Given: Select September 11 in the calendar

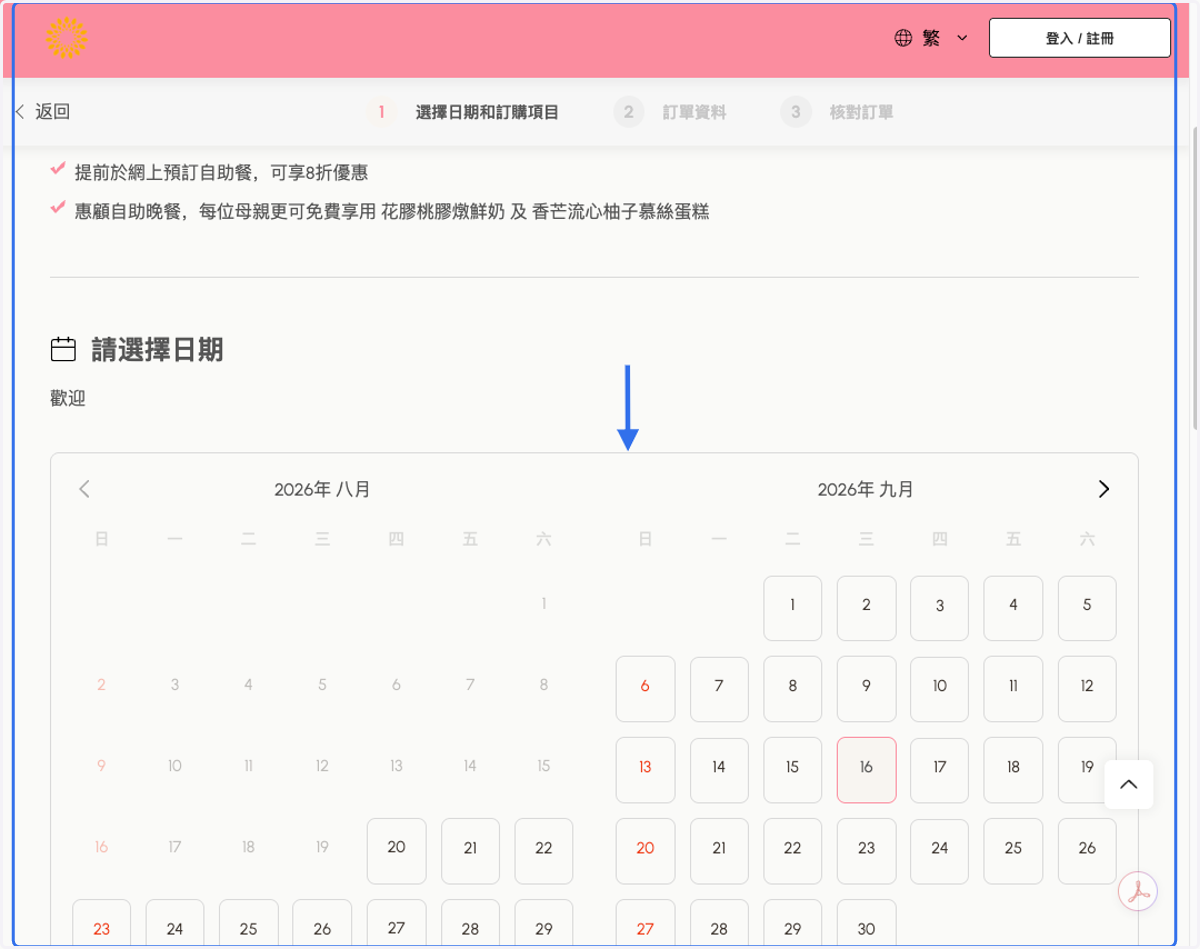Looking at the screenshot, I should [x=1014, y=689].
